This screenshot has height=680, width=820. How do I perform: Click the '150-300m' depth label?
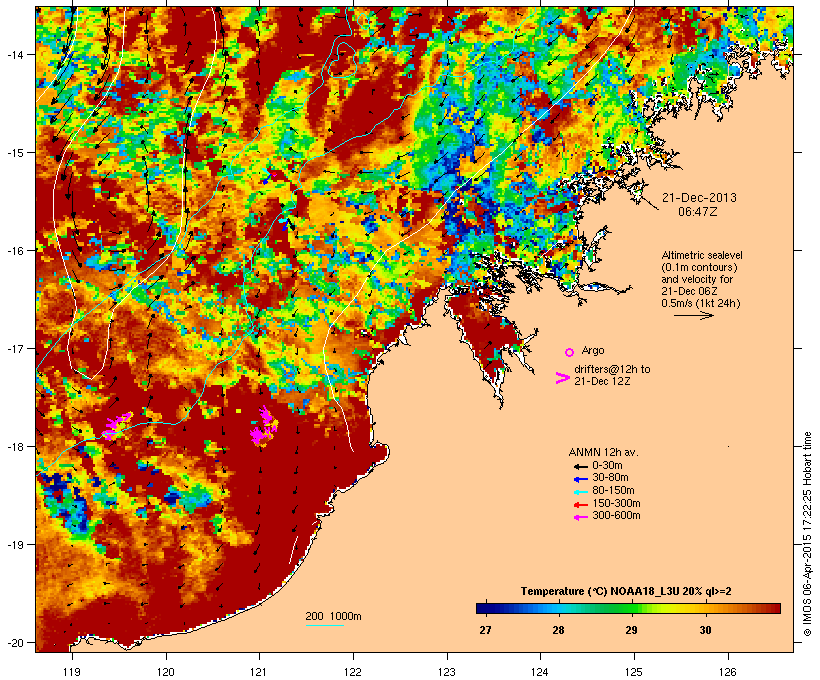click(616, 503)
